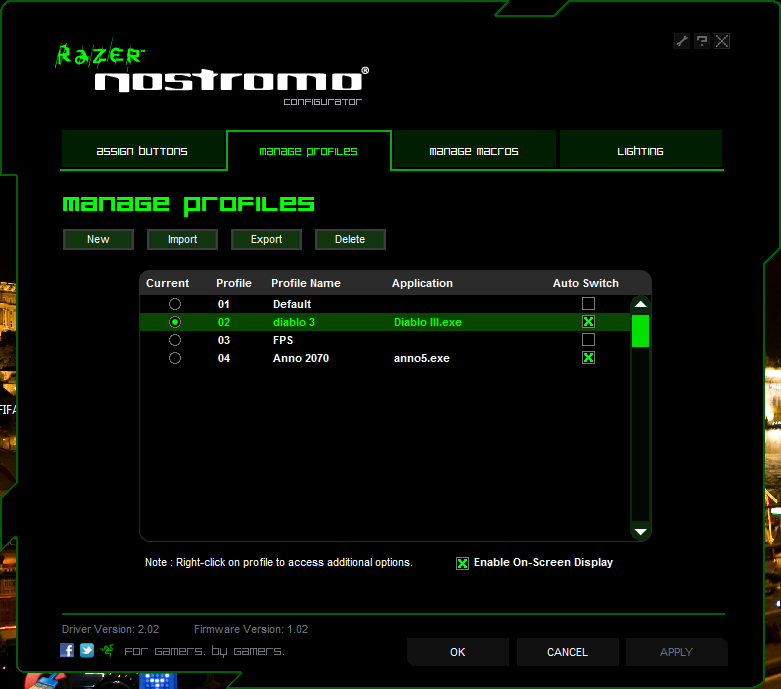Click the green scrollbar thumb
The height and width of the screenshot is (689, 781).
[641, 331]
